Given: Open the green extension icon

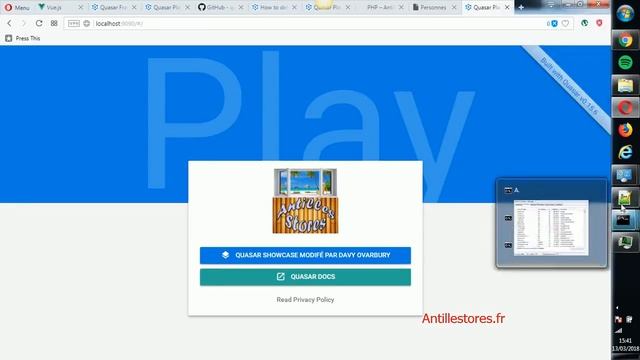Looking at the screenshot, I should (584, 23).
